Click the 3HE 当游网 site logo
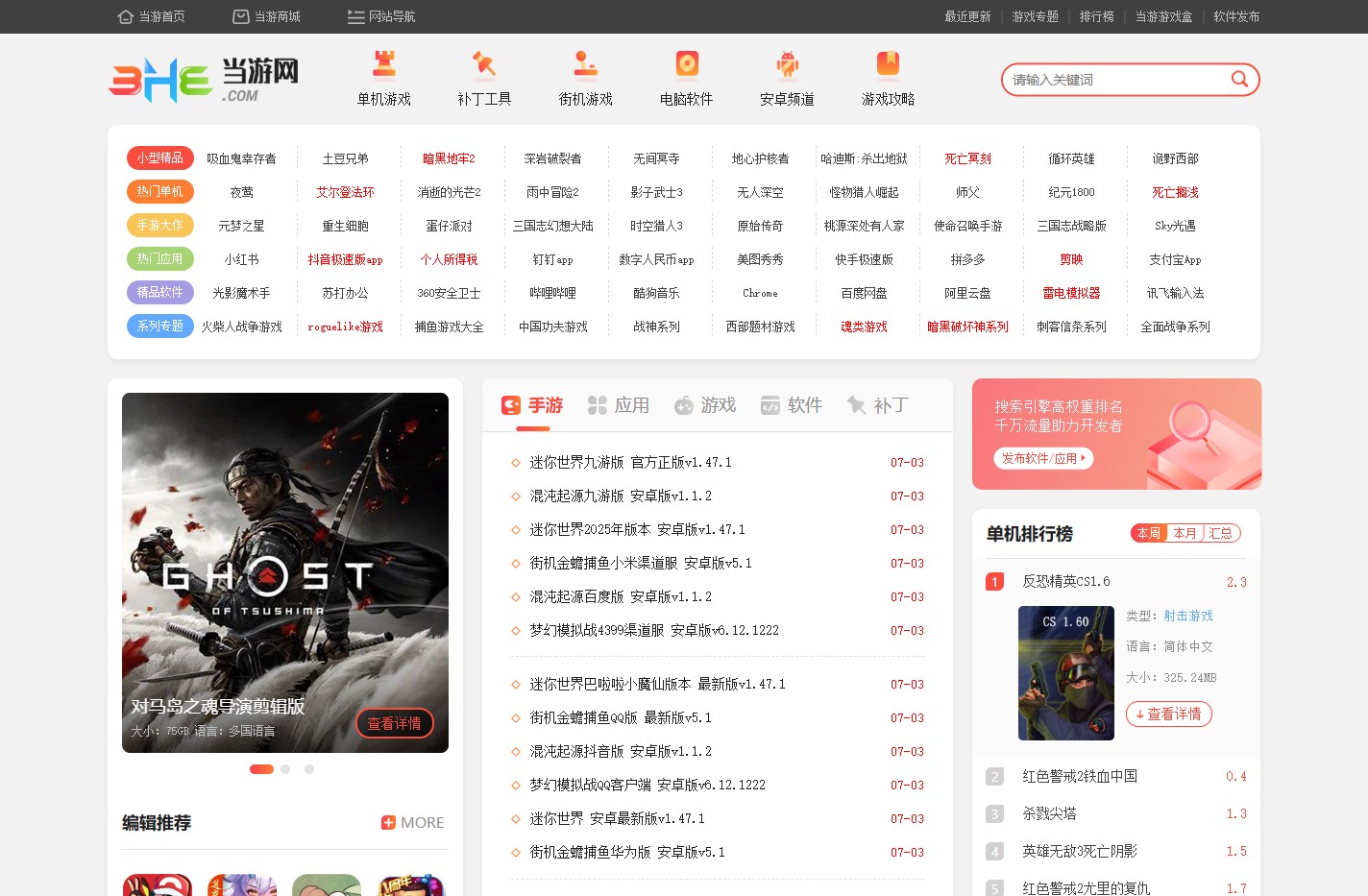This screenshot has width=1368, height=896. (x=204, y=79)
